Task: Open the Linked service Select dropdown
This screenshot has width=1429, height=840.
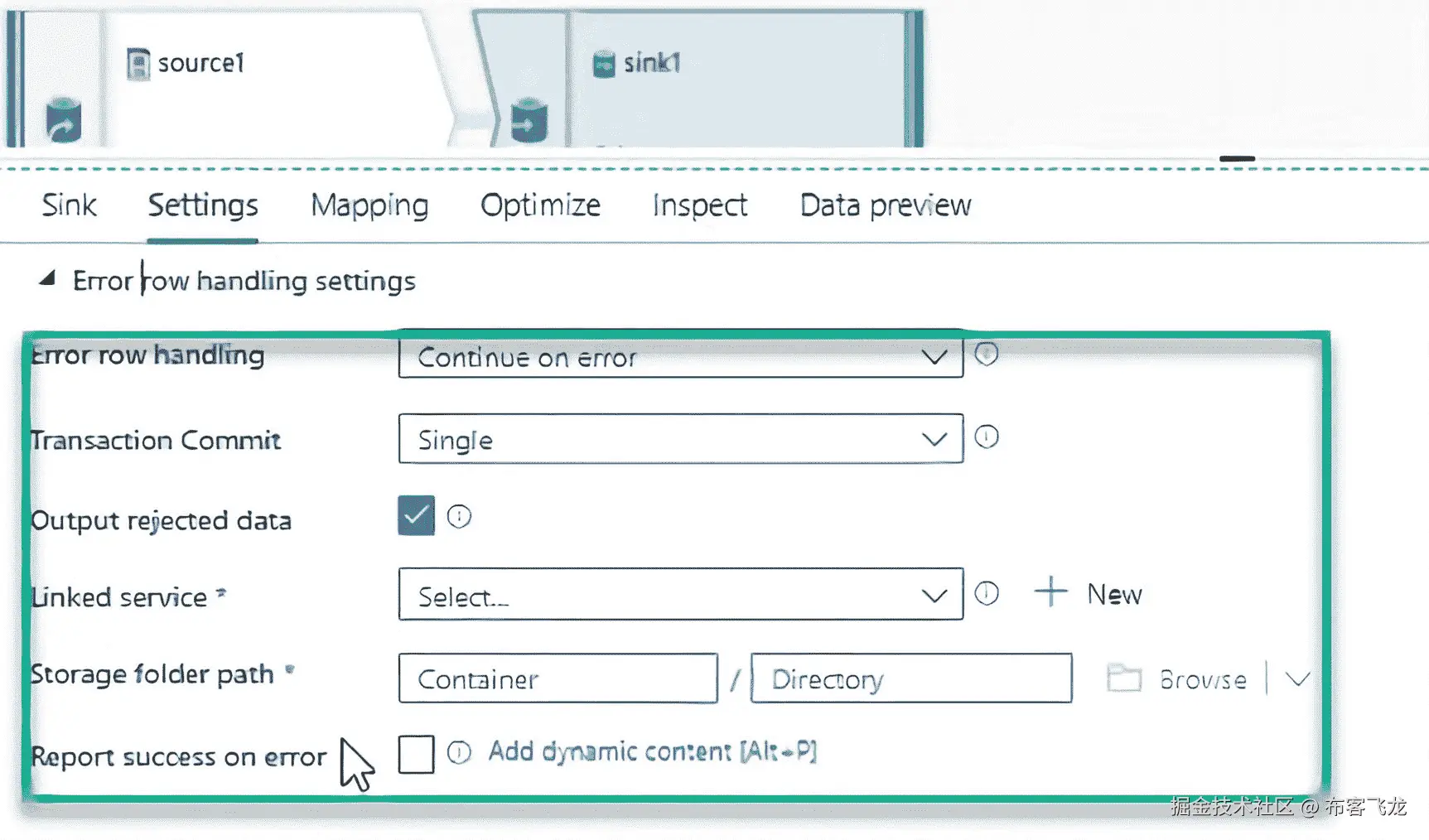Action: pyautogui.click(x=680, y=595)
